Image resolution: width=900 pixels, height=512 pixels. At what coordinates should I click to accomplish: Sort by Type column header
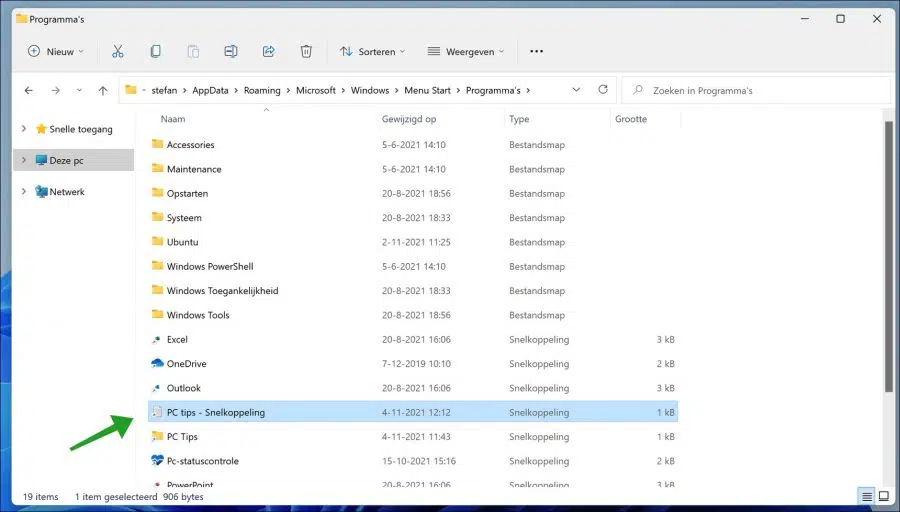click(x=519, y=119)
